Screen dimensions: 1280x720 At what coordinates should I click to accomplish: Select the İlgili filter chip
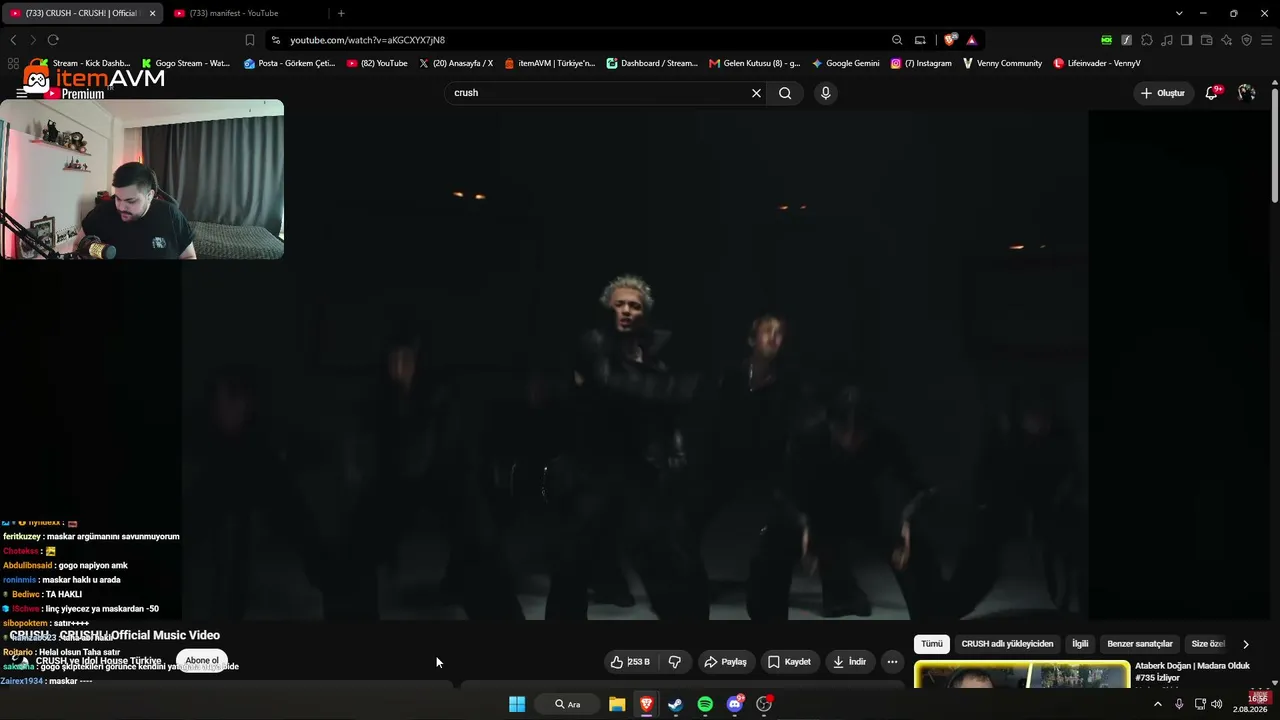click(x=1080, y=644)
